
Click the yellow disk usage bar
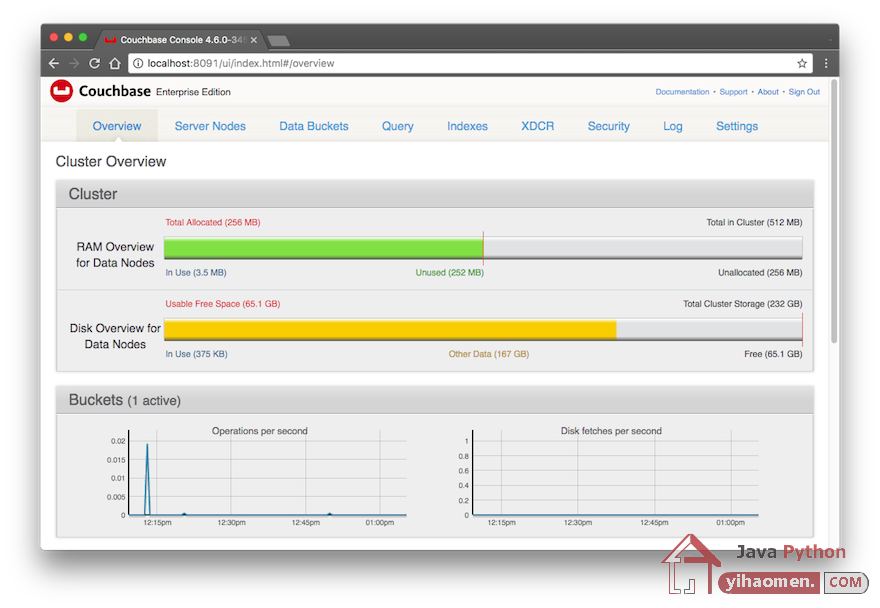(390, 329)
